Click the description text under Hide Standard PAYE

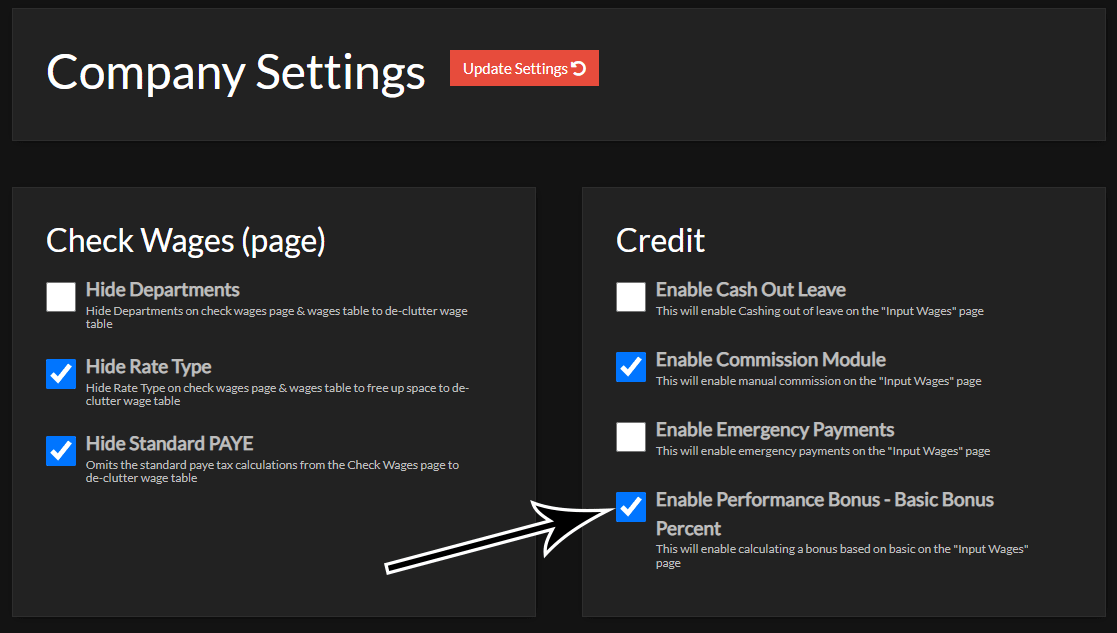coord(272,471)
